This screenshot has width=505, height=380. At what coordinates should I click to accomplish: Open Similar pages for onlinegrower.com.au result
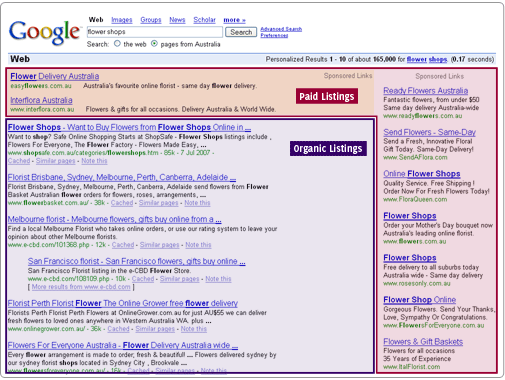[x=155, y=329]
